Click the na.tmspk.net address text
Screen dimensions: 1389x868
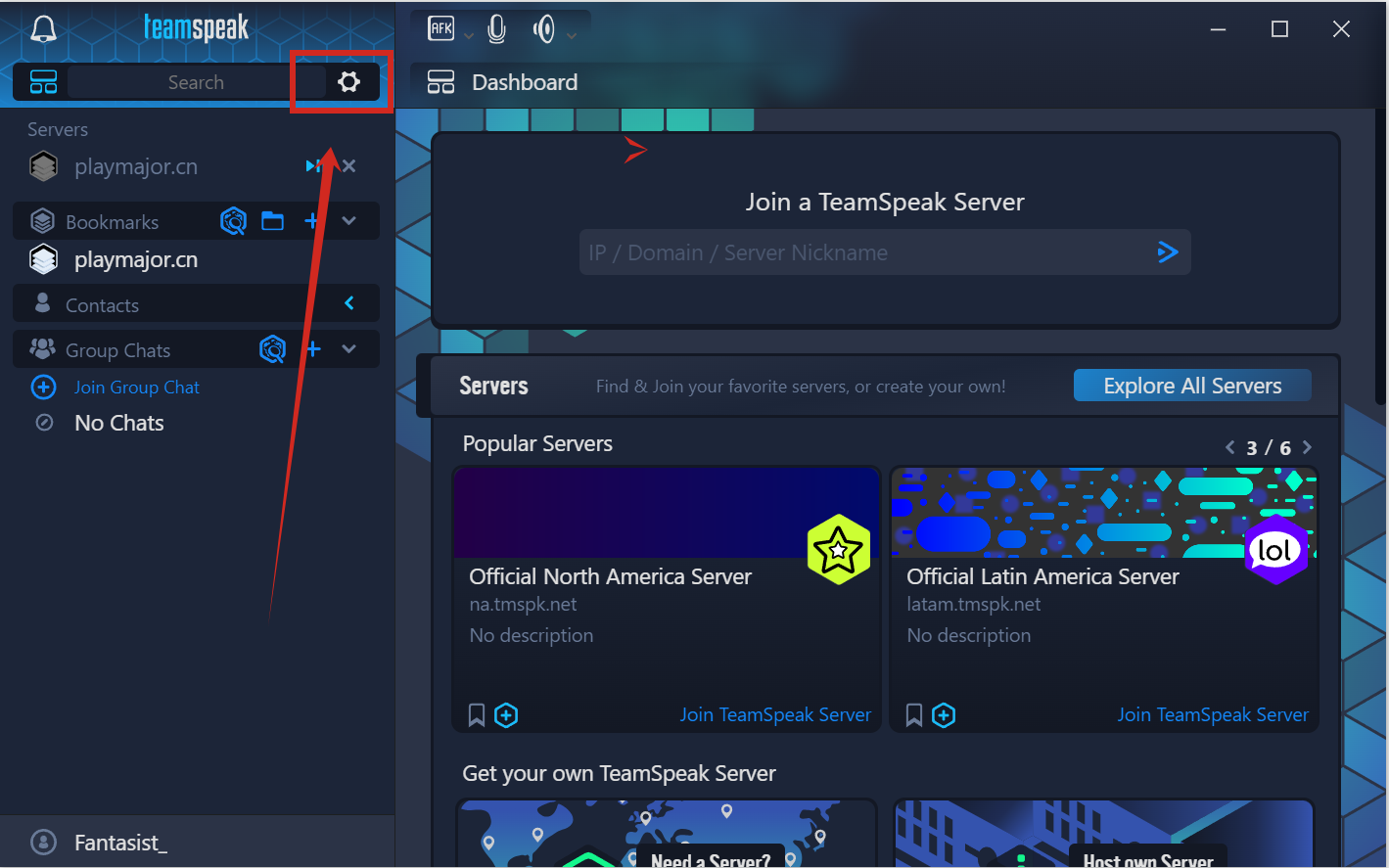coord(523,605)
